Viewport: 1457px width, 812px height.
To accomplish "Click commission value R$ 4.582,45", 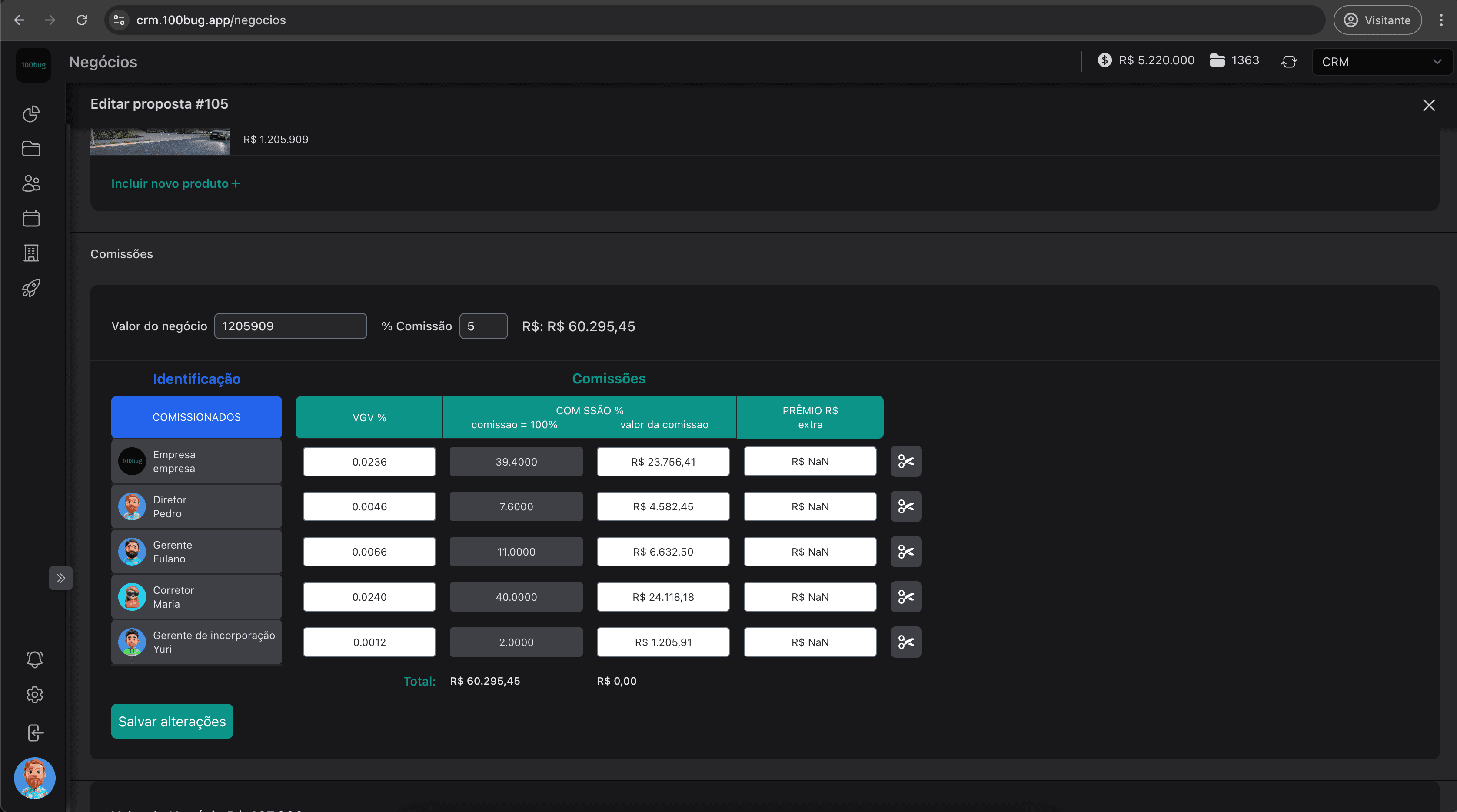I will pos(663,507).
